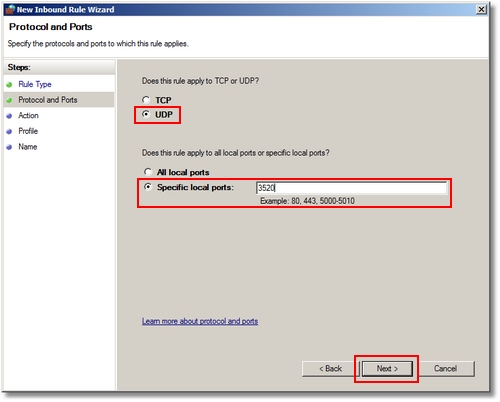This screenshot has height=402, width=500.
Task: Click the green bullet beside Rule Type
Action: (9, 85)
